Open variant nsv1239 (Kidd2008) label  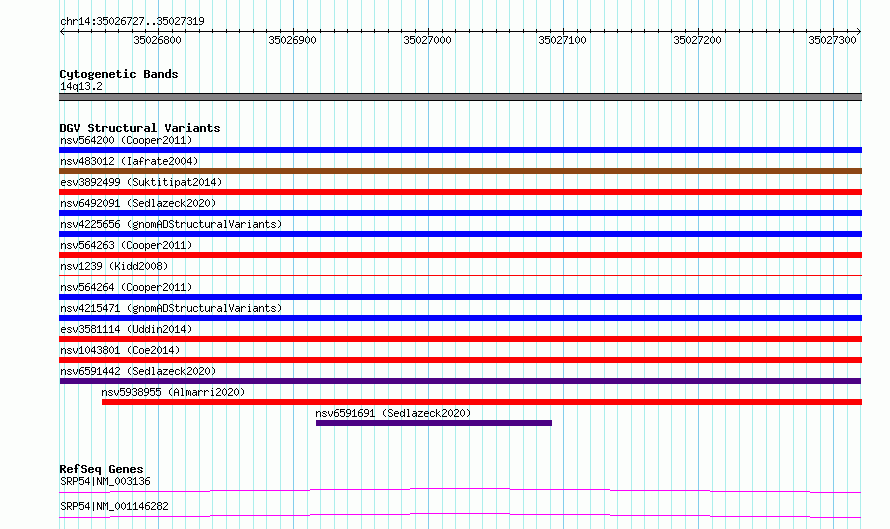click(114, 266)
